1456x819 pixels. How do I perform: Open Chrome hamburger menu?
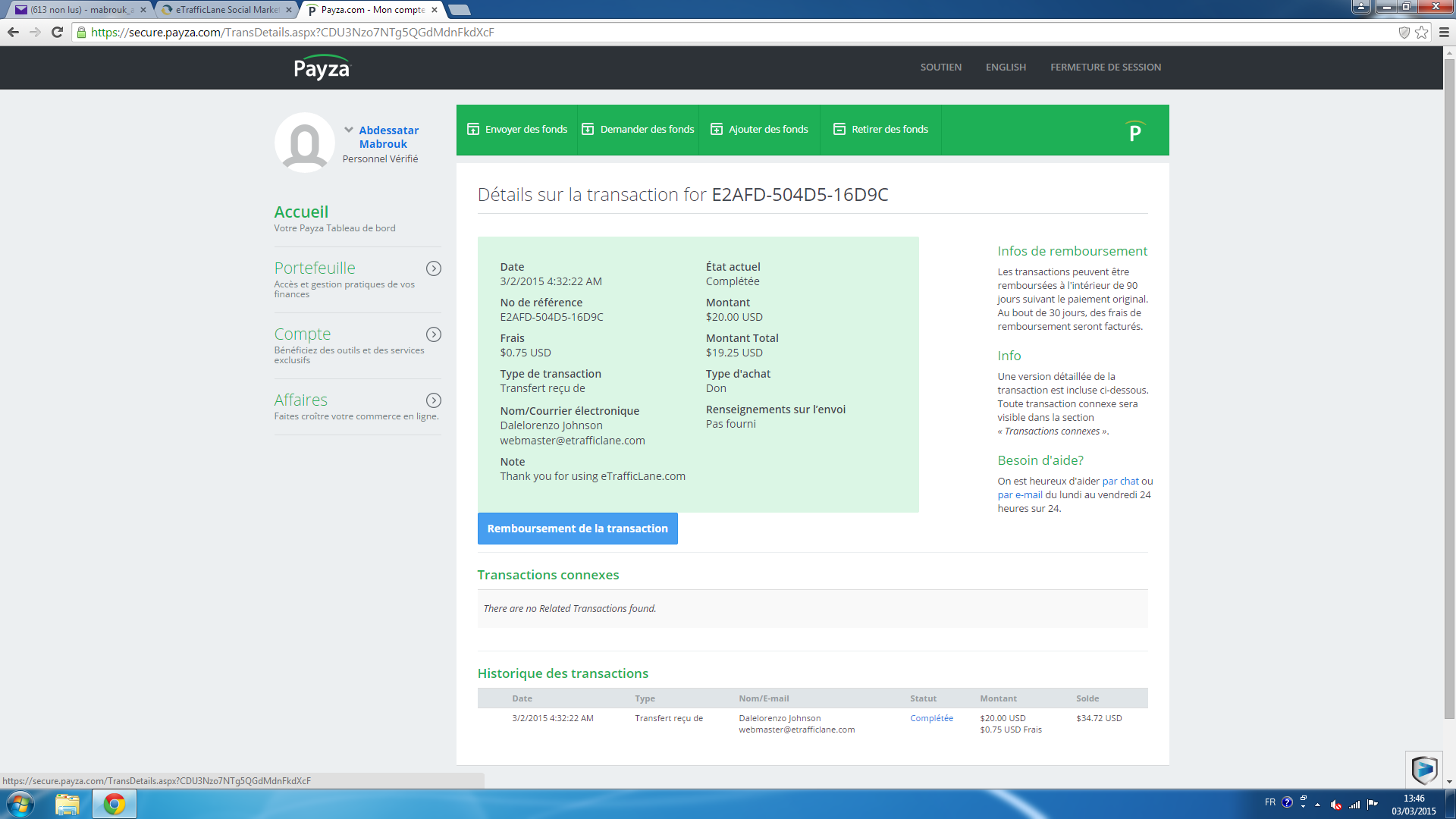1444,32
